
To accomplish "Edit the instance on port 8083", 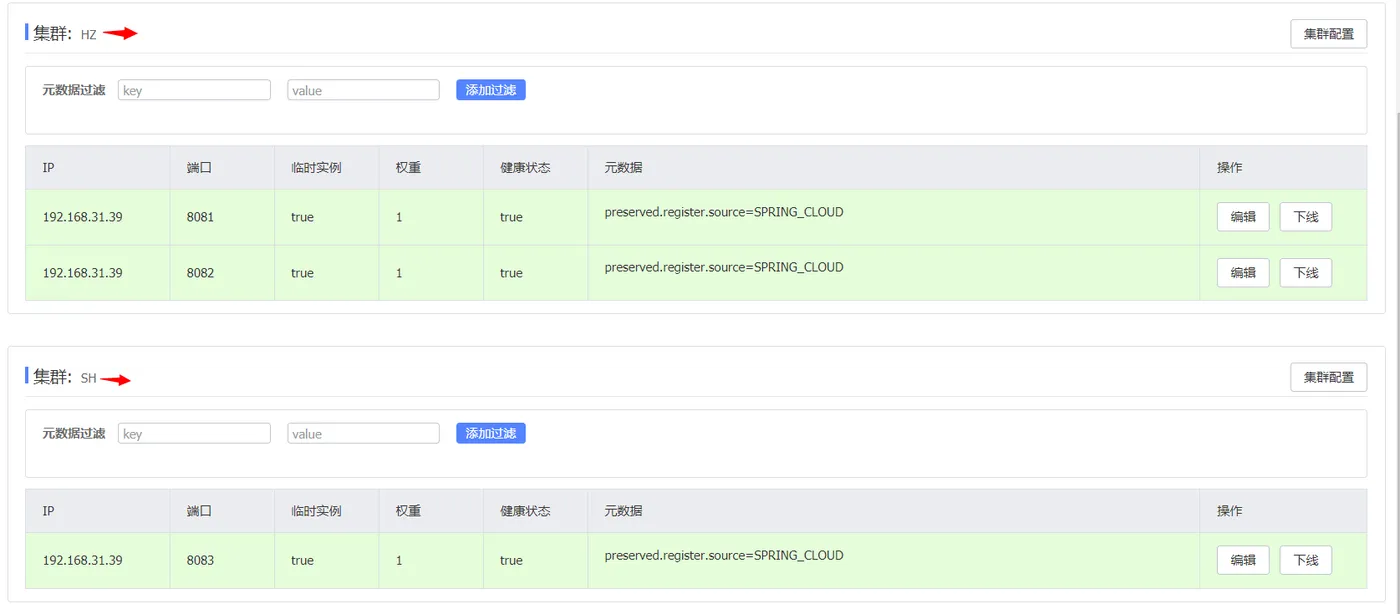I will (x=1243, y=560).
